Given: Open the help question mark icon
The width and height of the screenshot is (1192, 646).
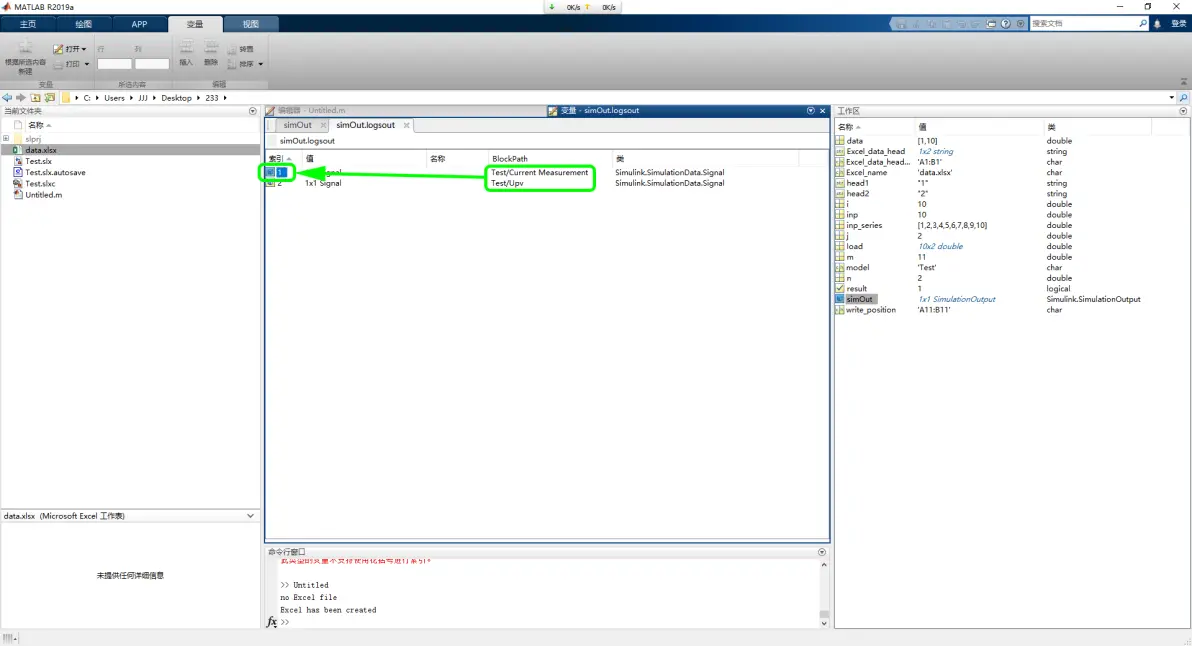Looking at the screenshot, I should (x=1006, y=24).
